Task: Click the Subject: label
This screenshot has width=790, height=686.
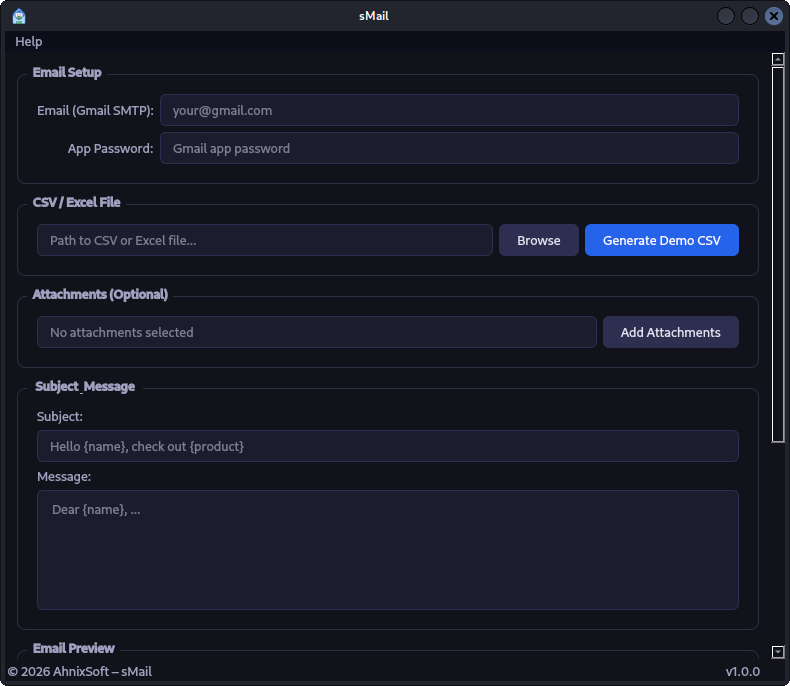Action: [59, 417]
